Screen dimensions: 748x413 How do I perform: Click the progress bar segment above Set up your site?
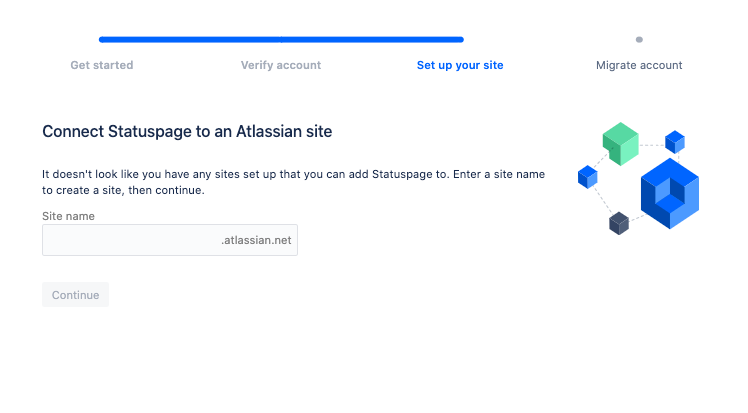coord(373,40)
